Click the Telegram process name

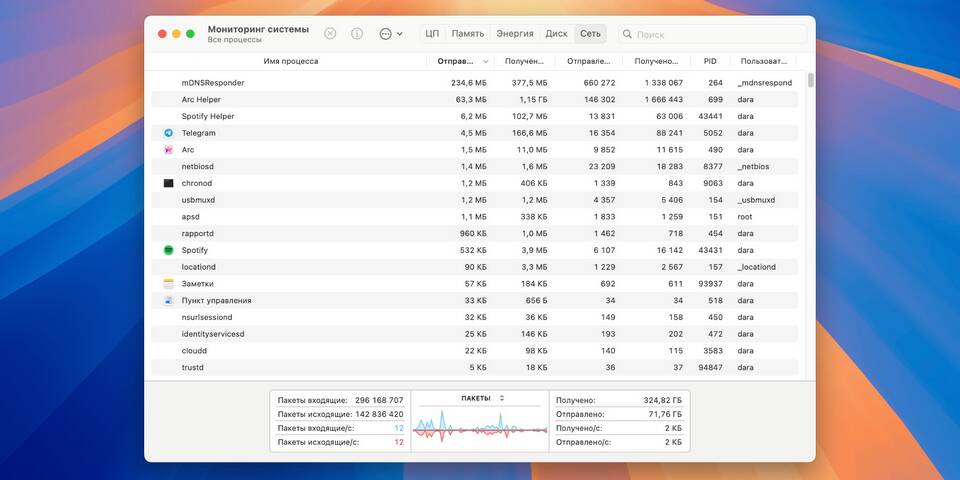click(198, 133)
